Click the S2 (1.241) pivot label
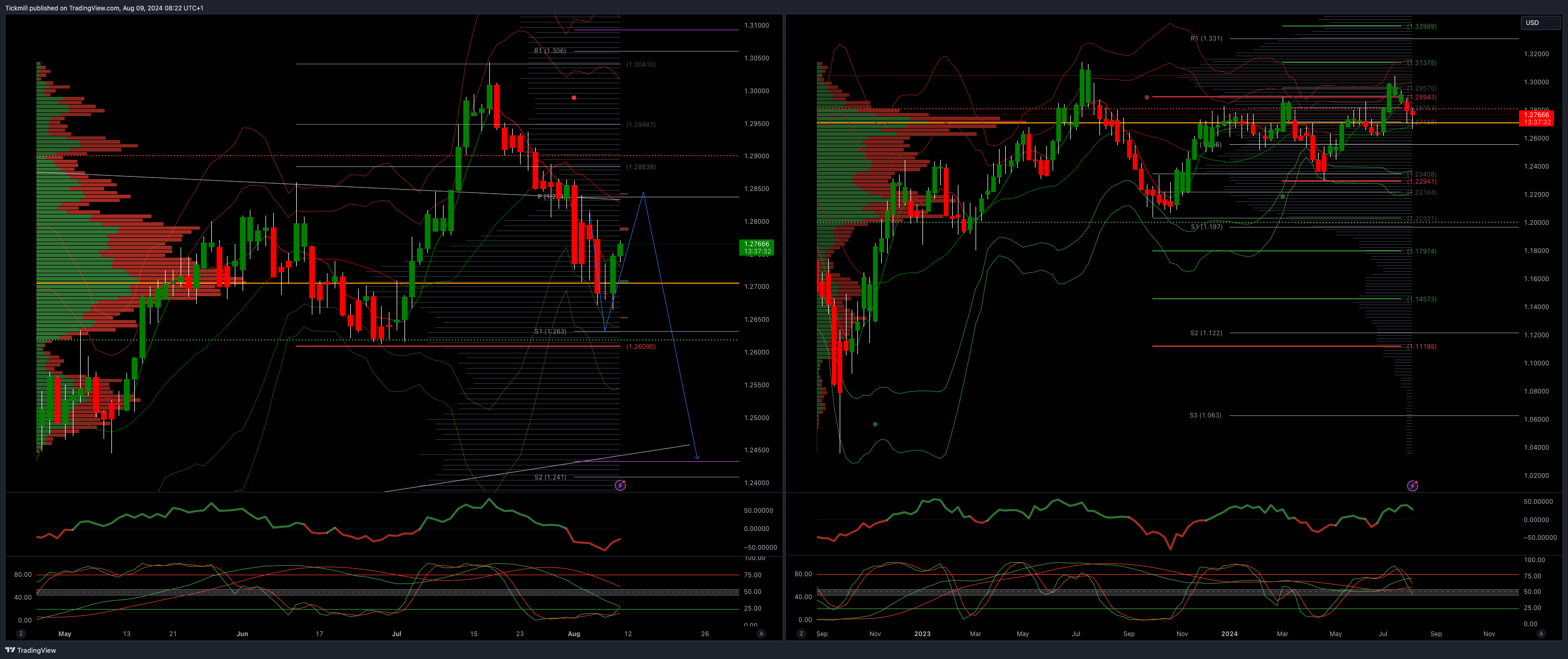 coord(550,477)
